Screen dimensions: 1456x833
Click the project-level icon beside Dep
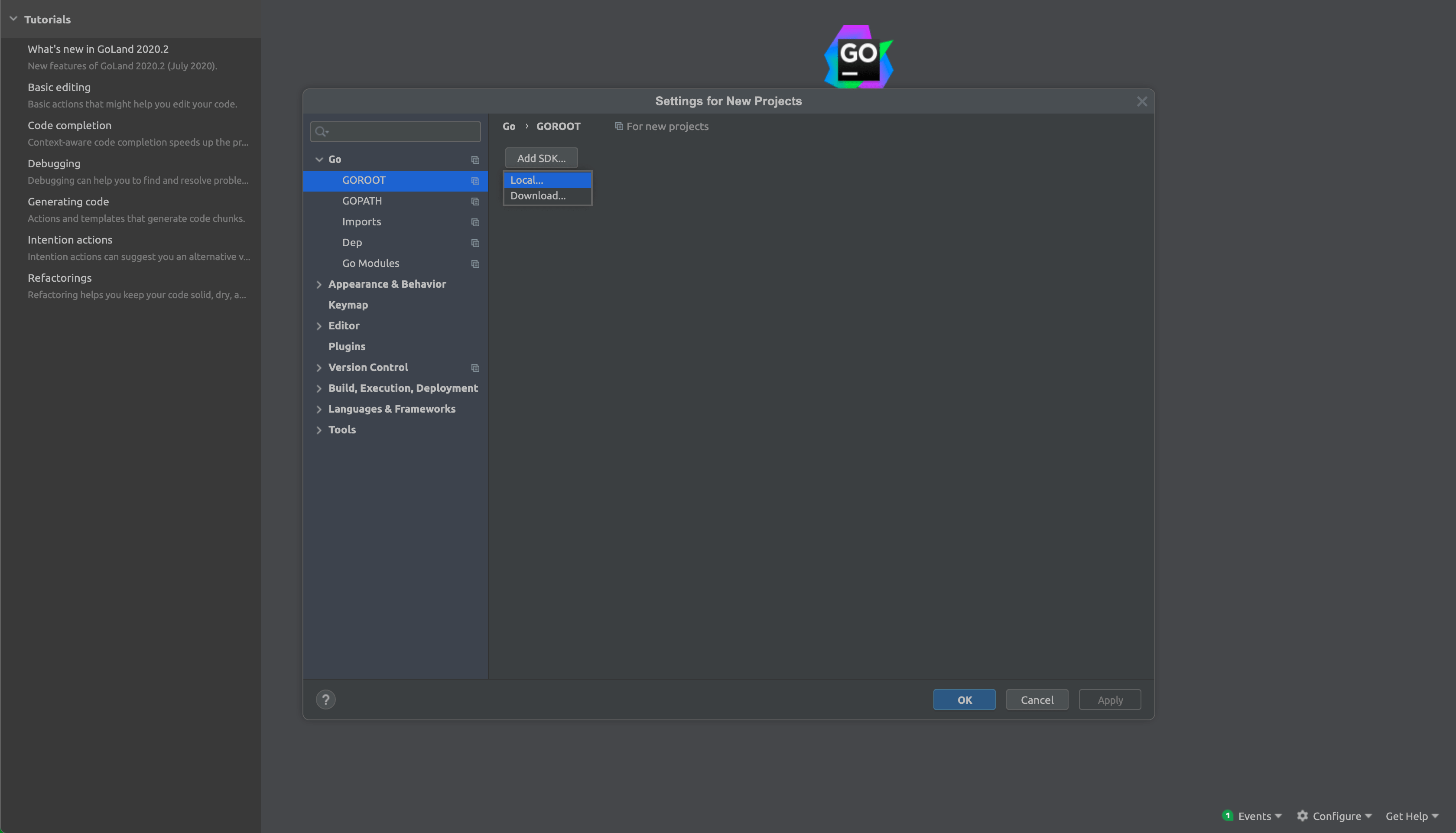474,243
